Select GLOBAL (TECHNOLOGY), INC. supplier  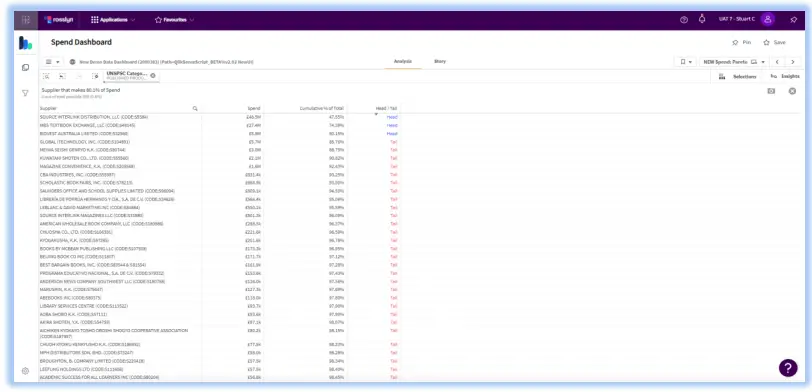click(x=85, y=142)
